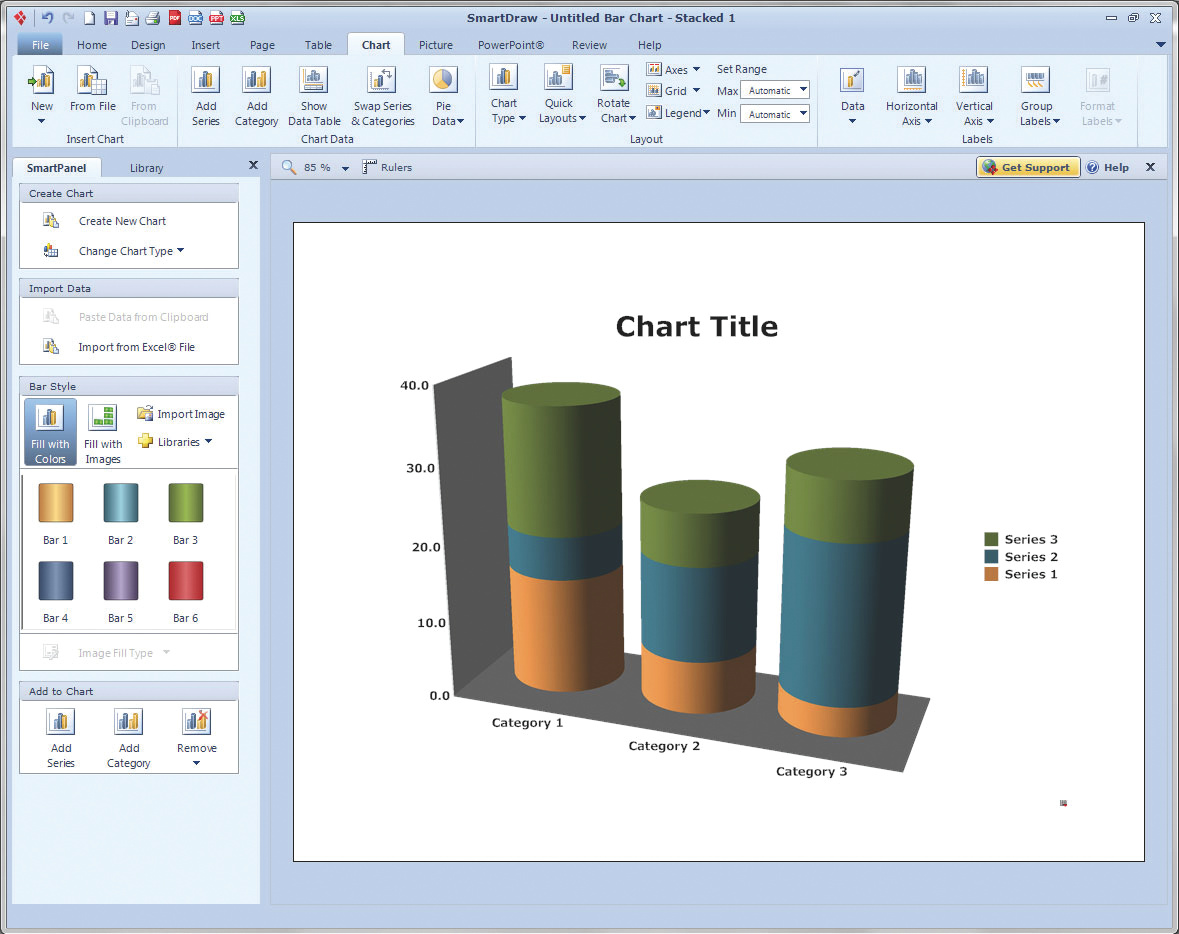1179x934 pixels.
Task: Select the teal Bar 2 swatch
Action: [120, 502]
